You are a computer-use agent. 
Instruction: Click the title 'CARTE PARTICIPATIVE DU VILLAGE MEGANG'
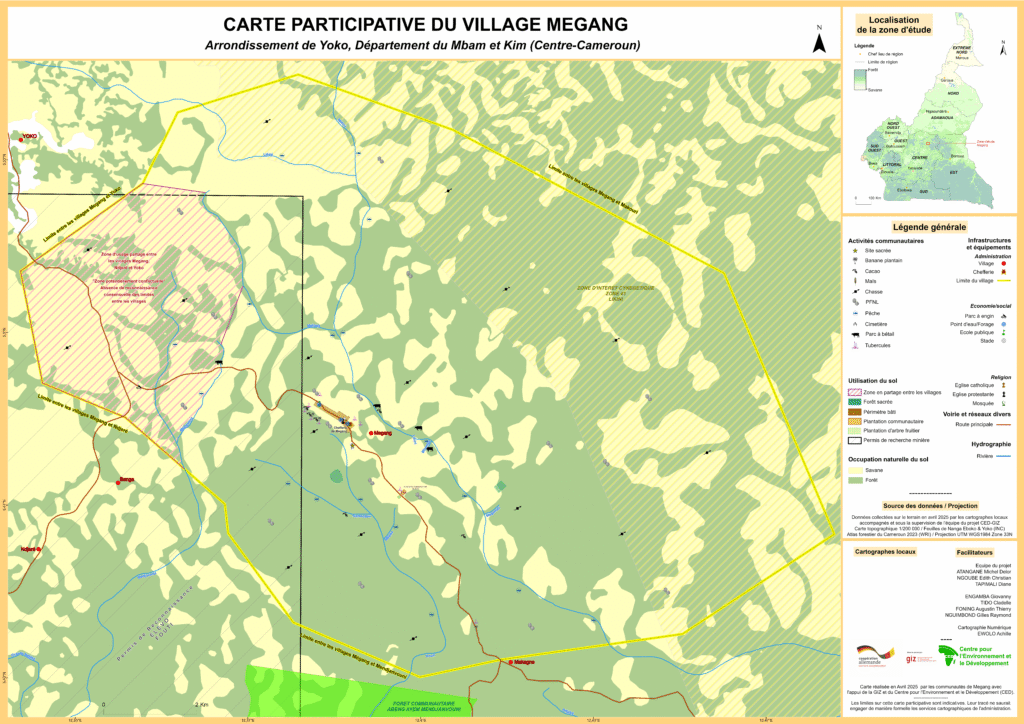425,25
